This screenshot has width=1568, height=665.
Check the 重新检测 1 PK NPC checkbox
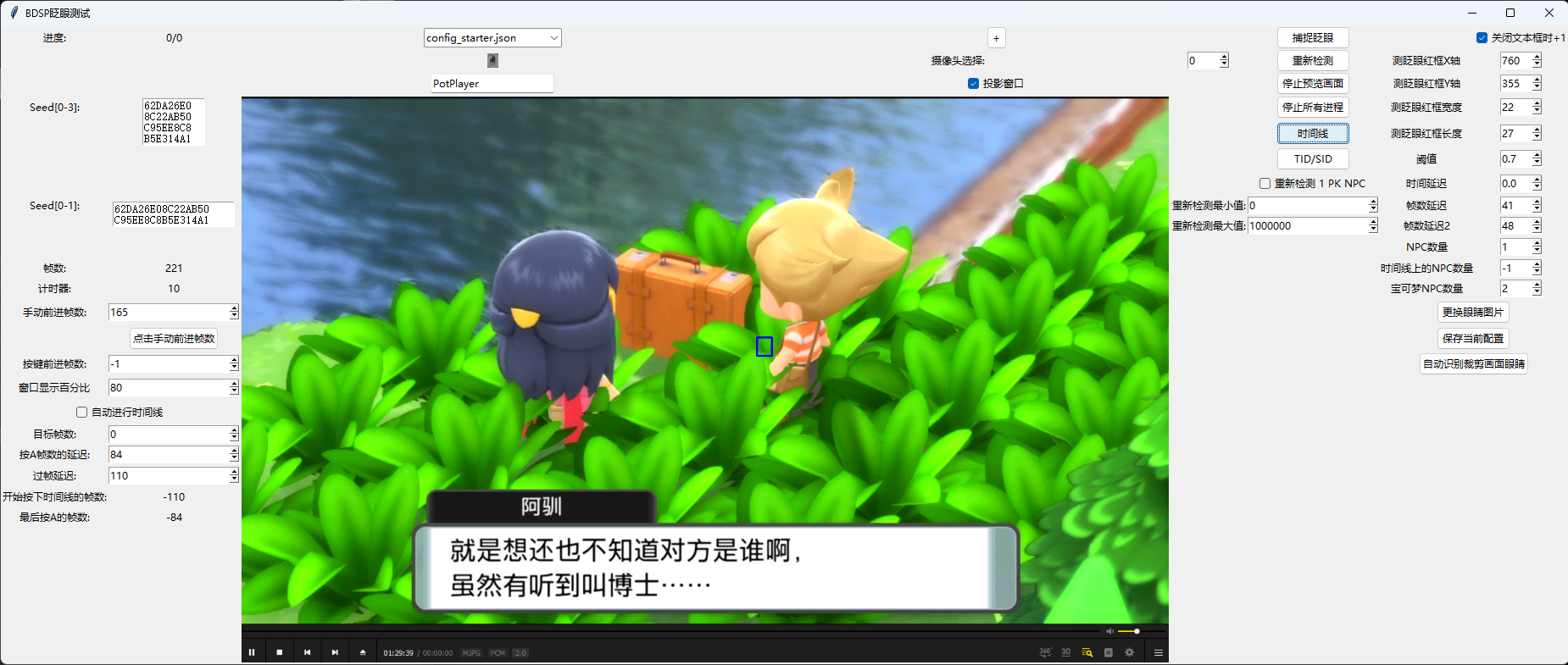point(1265,183)
